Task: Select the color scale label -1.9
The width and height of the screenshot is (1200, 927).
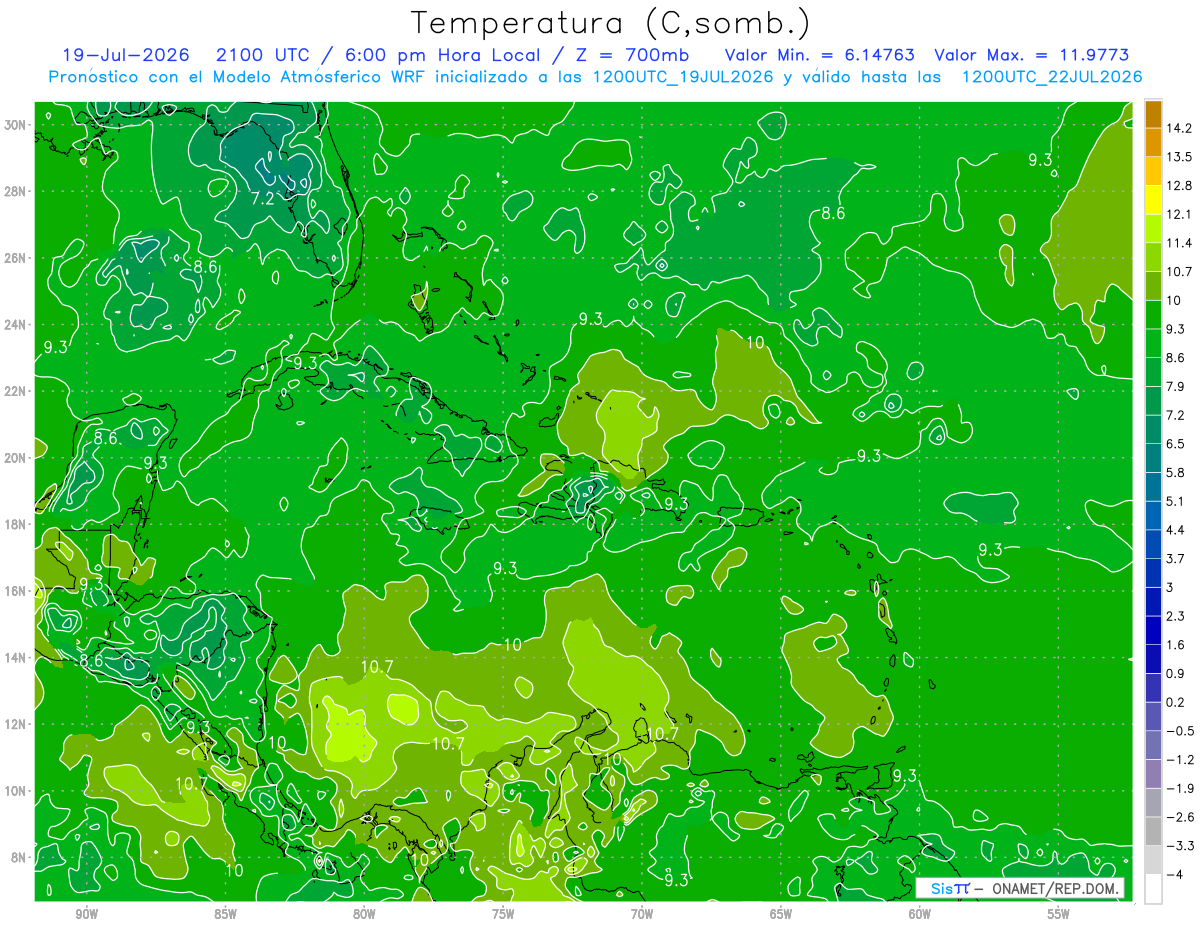Action: 1180,788
